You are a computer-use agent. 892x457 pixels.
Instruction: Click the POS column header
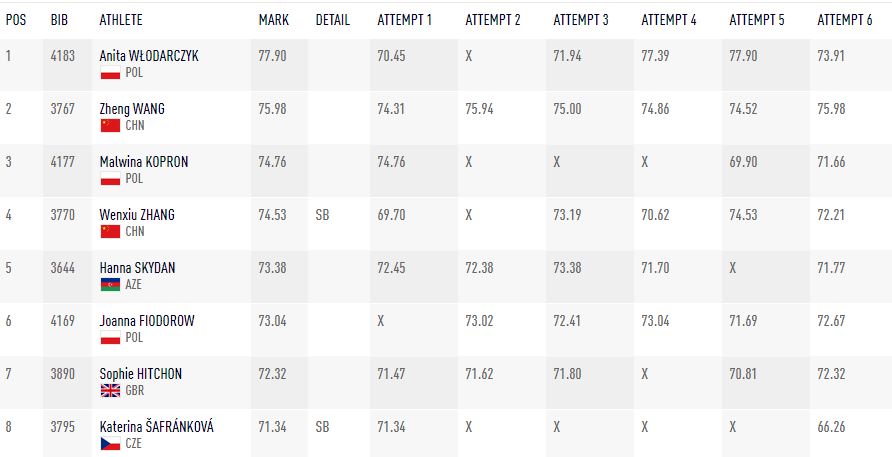click(16, 20)
